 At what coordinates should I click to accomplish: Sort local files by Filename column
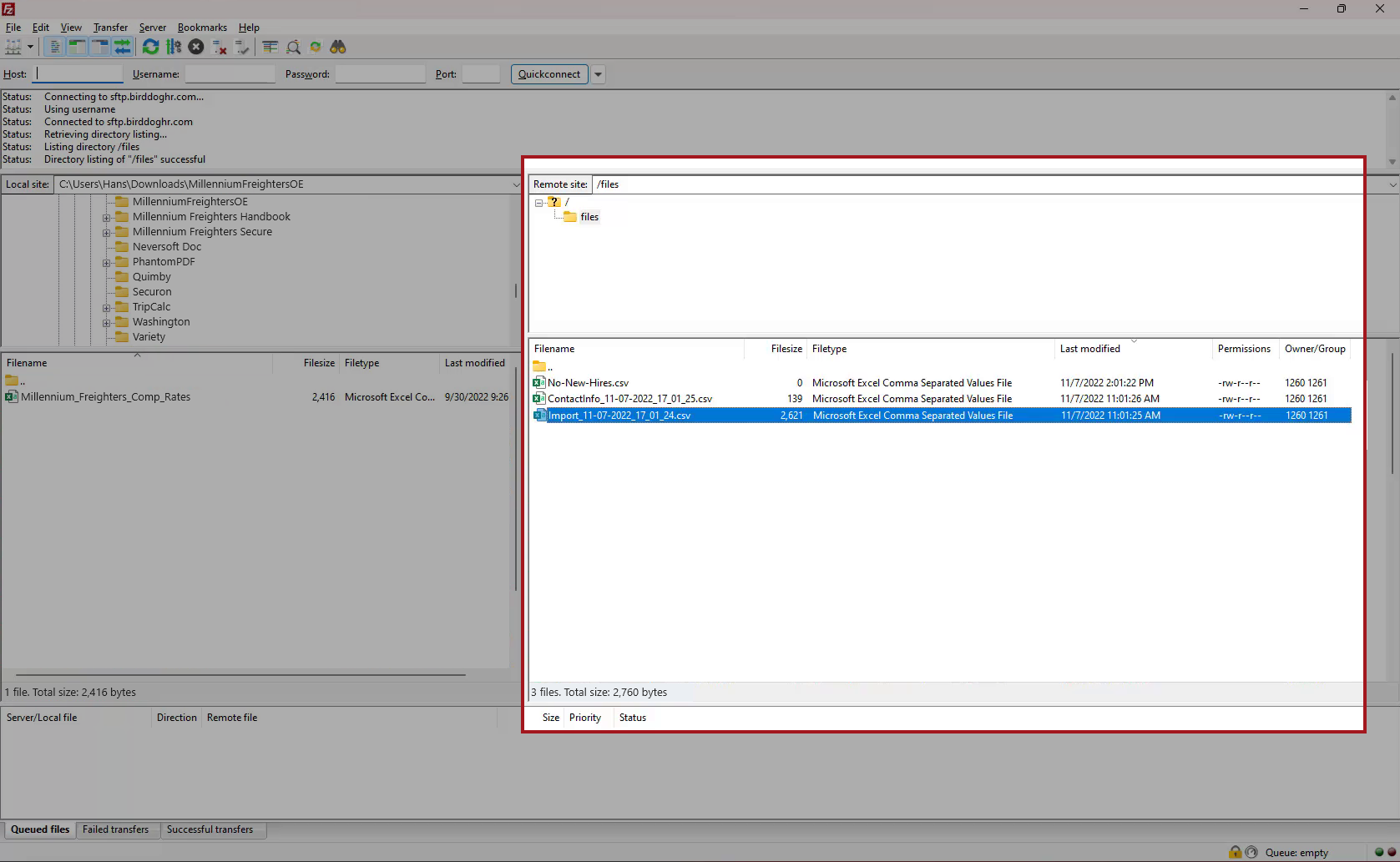(137, 363)
